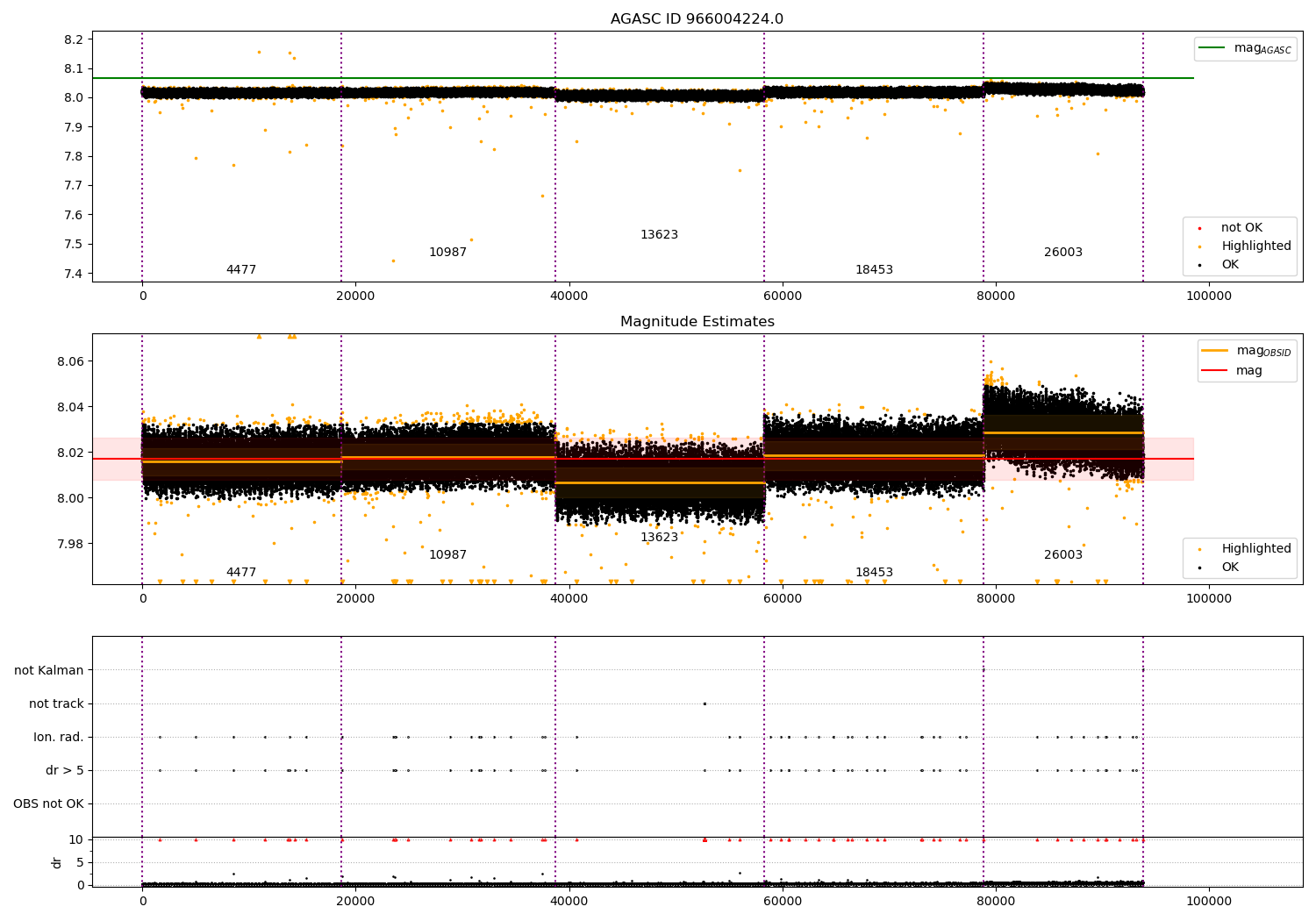Click the '5' tick on the dr axis
The image size is (1316, 921).
[x=81, y=862]
